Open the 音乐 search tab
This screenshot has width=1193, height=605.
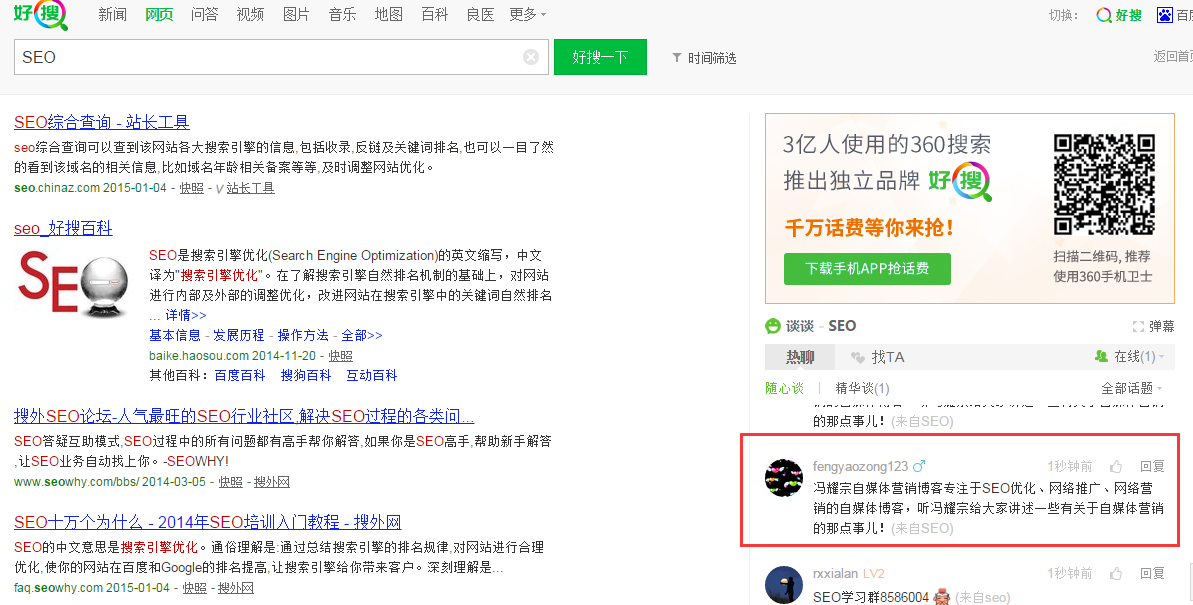[x=342, y=14]
